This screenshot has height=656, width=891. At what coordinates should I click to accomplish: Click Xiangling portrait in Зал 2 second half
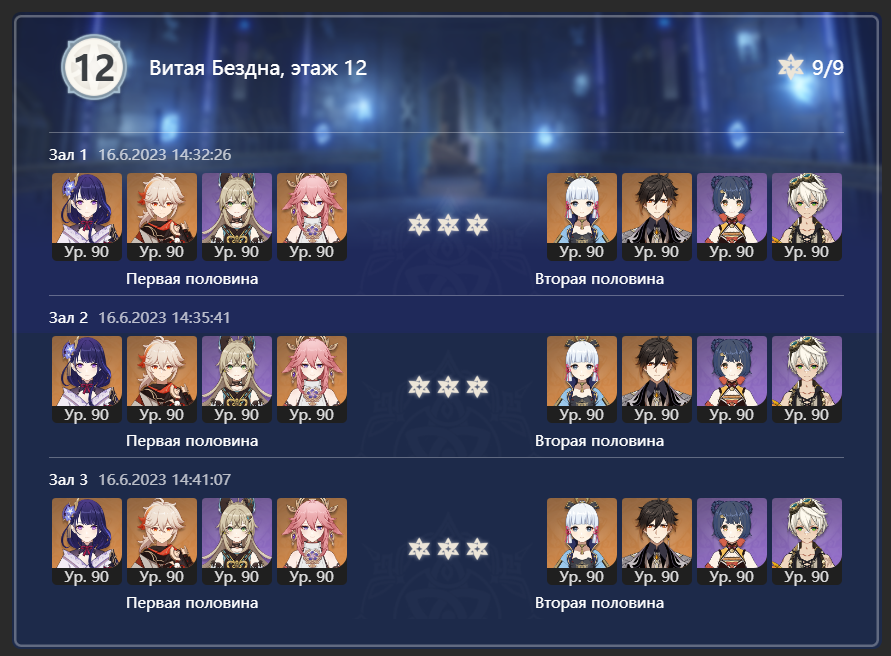(732, 380)
